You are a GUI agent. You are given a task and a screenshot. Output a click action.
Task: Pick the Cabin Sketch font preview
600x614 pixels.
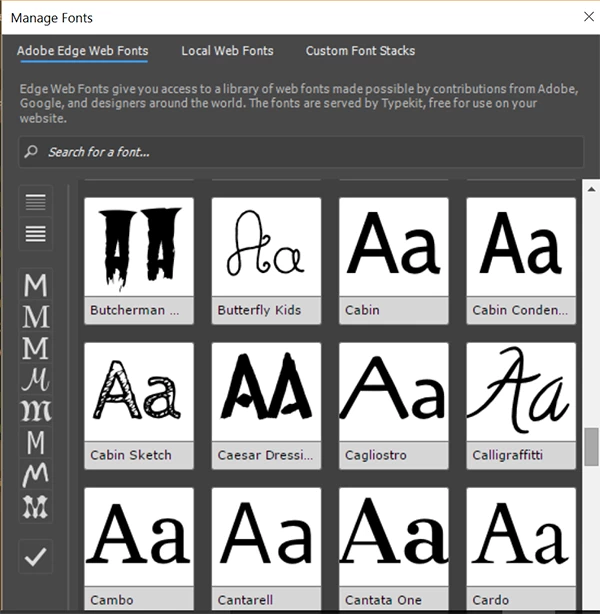click(139, 392)
